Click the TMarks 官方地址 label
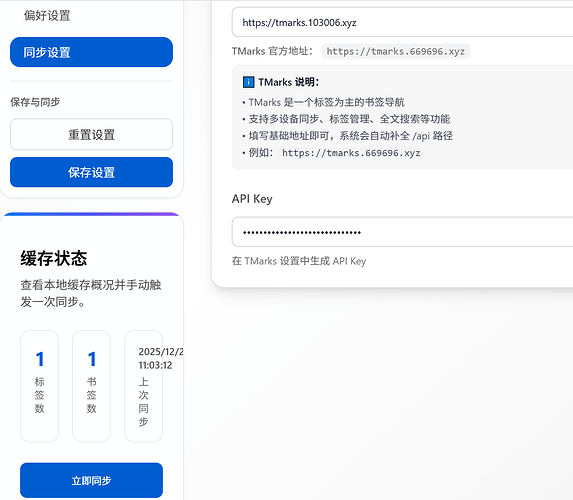 (x=272, y=51)
